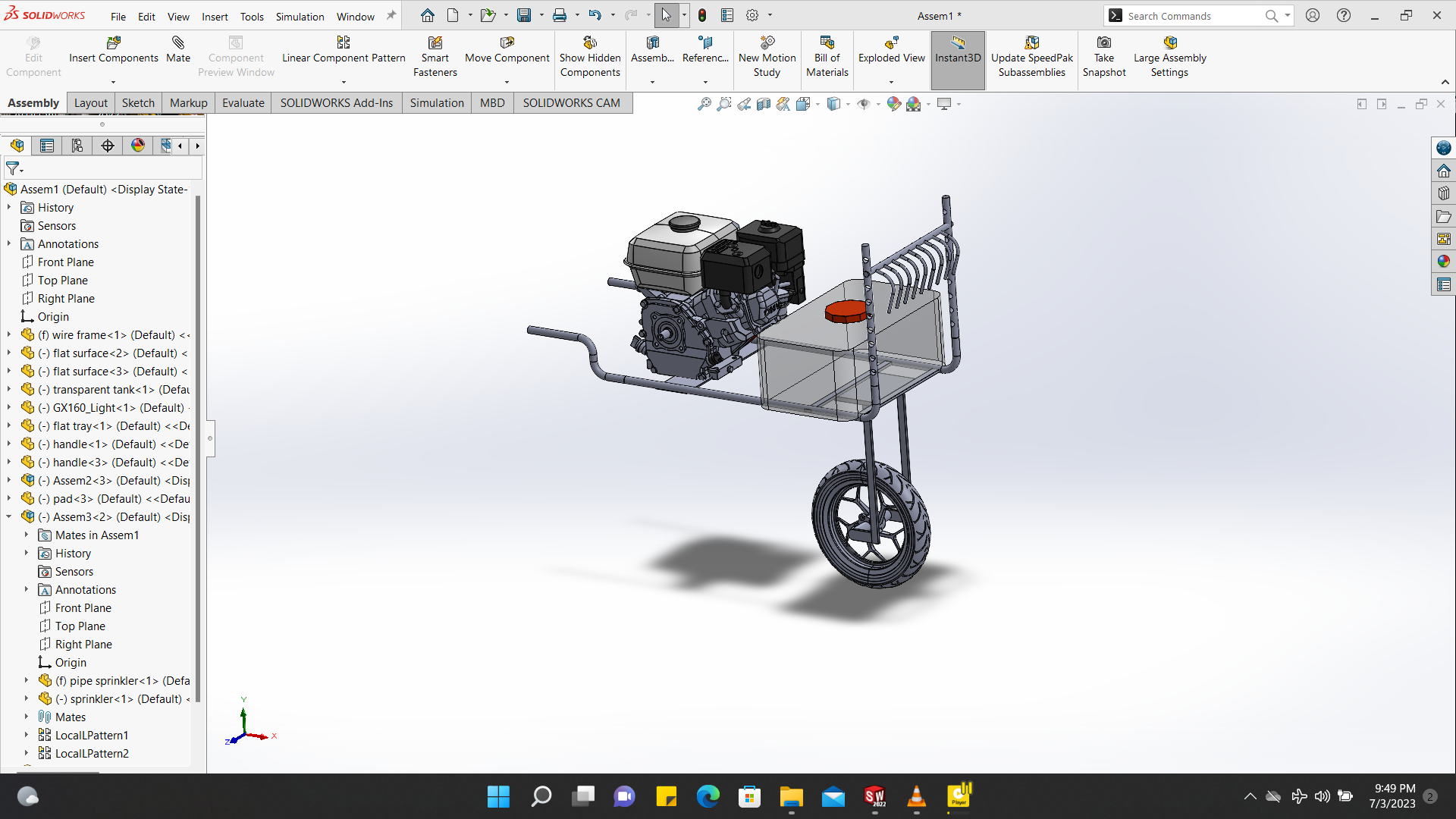Switch to the Evaluate tab
The image size is (1456, 819).
click(243, 103)
